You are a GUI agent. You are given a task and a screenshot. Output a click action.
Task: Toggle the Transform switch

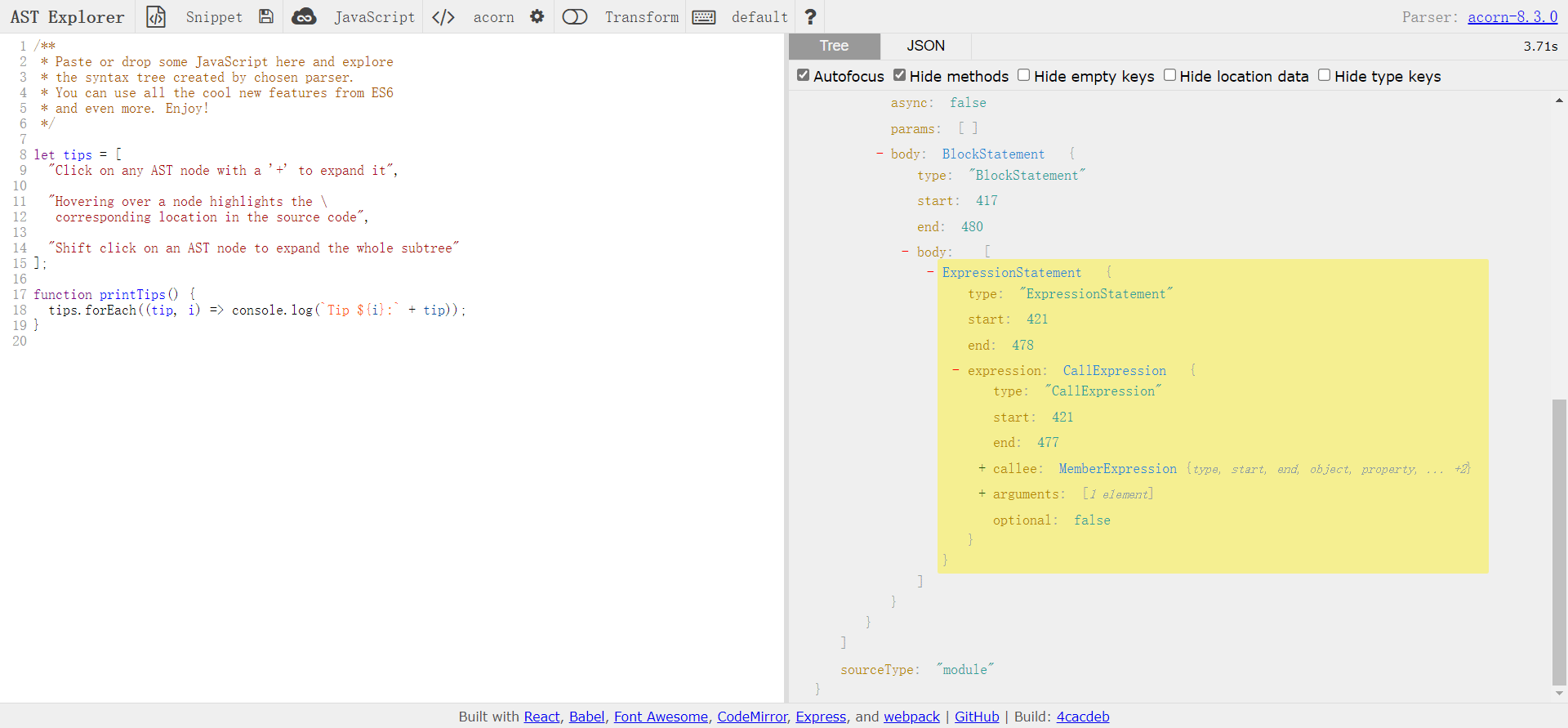(575, 17)
